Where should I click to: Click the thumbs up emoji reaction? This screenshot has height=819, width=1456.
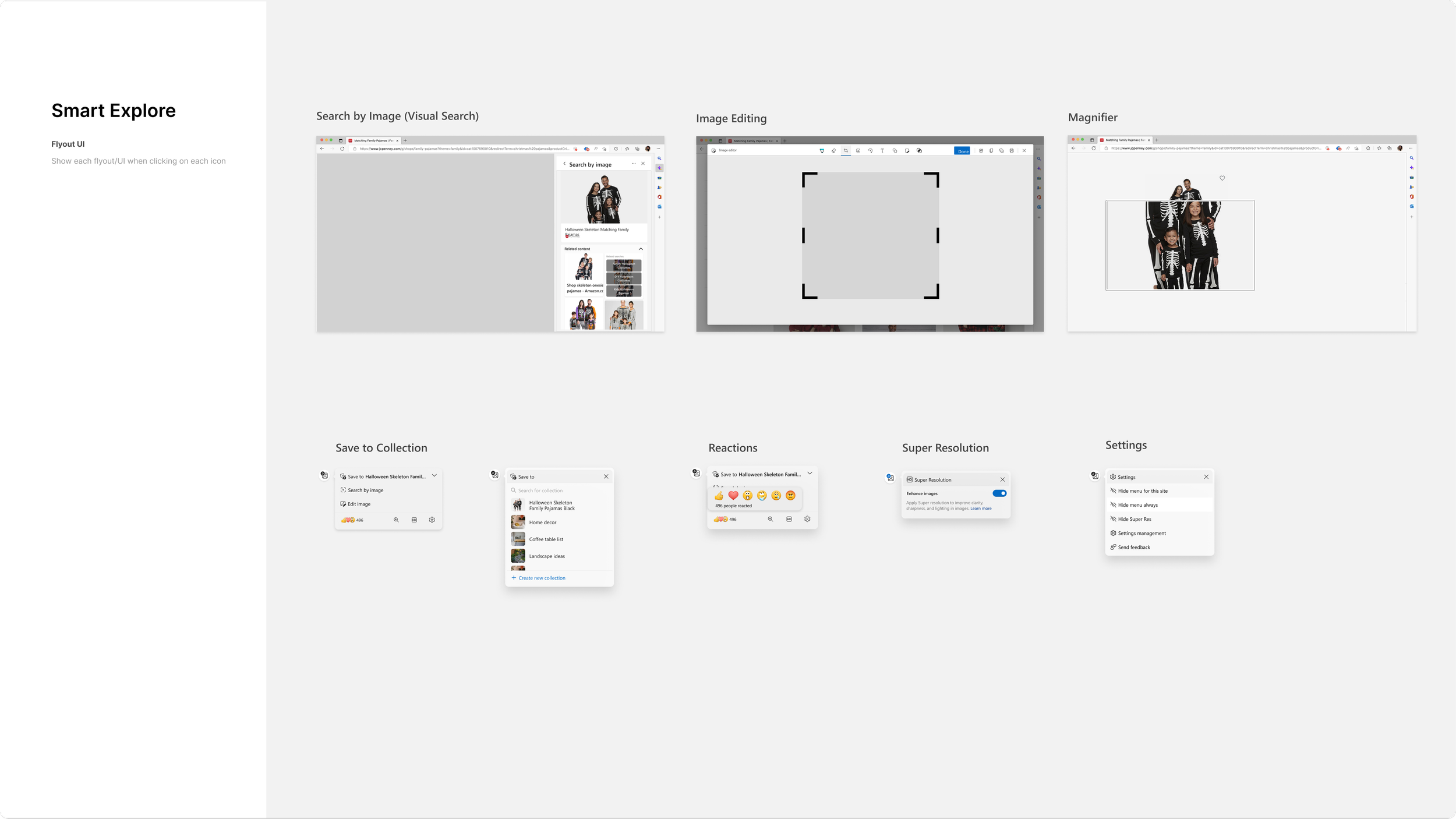click(719, 496)
